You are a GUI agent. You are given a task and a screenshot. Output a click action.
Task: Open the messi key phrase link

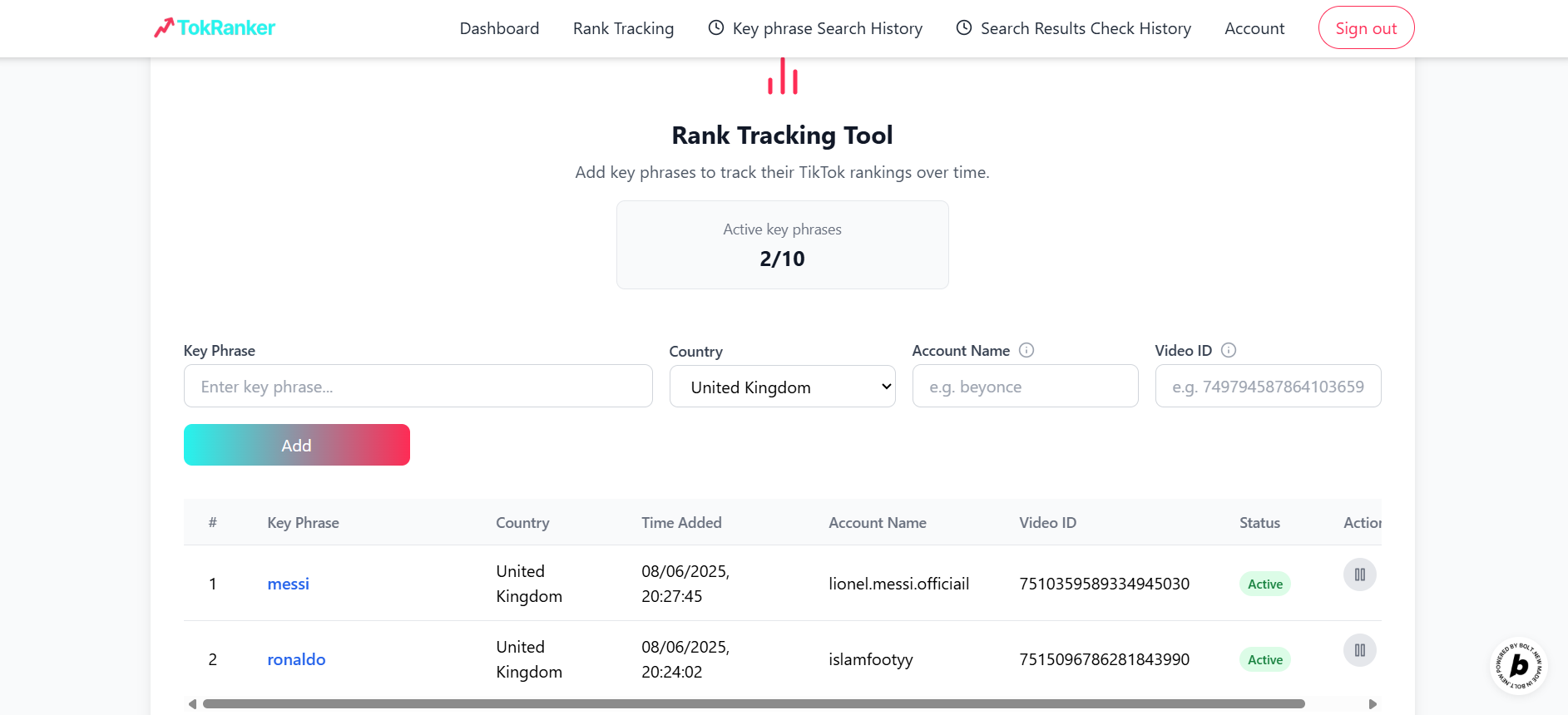click(288, 584)
